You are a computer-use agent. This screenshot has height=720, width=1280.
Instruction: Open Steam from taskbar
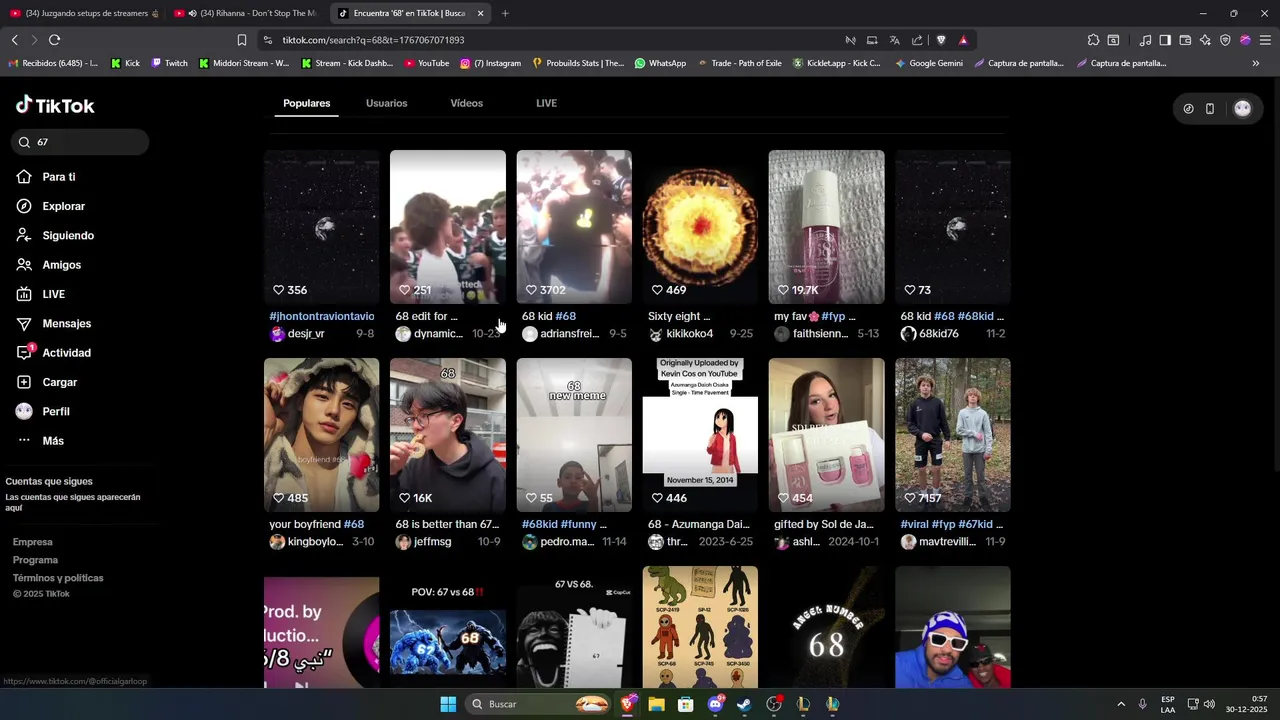point(744,704)
